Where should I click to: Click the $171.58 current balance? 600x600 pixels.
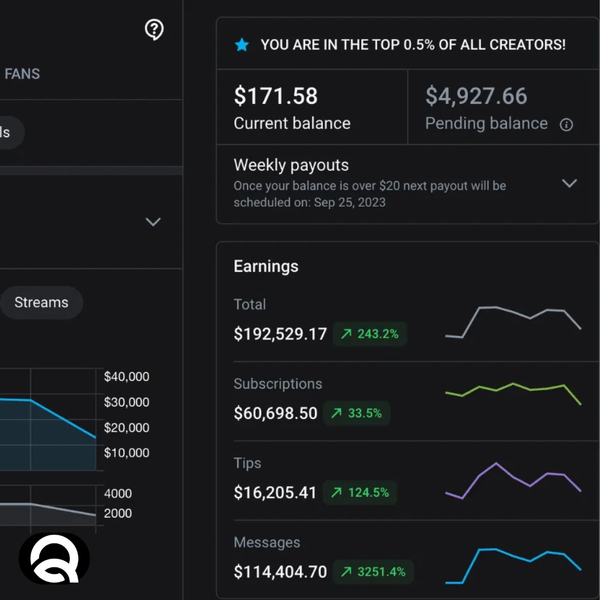point(275,96)
